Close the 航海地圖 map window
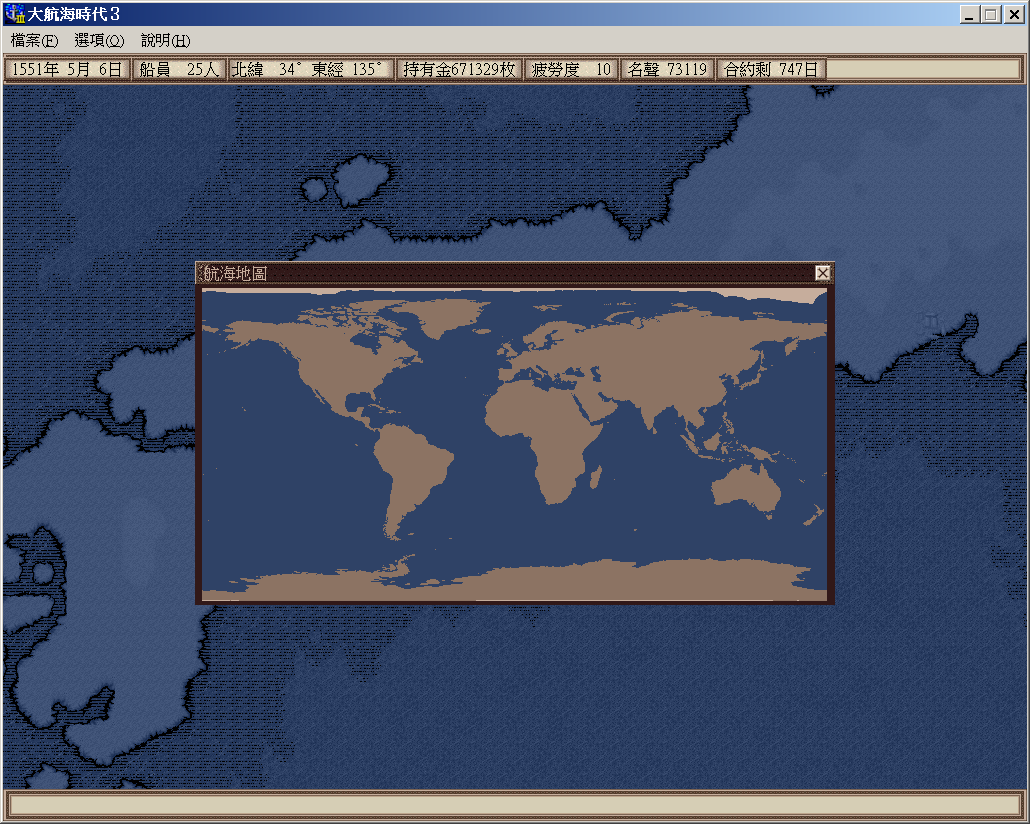1030x824 pixels. (822, 273)
